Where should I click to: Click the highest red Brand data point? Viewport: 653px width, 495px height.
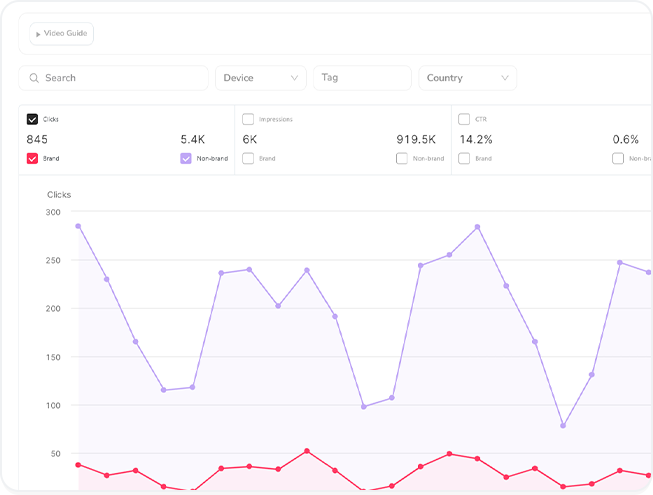point(307,451)
